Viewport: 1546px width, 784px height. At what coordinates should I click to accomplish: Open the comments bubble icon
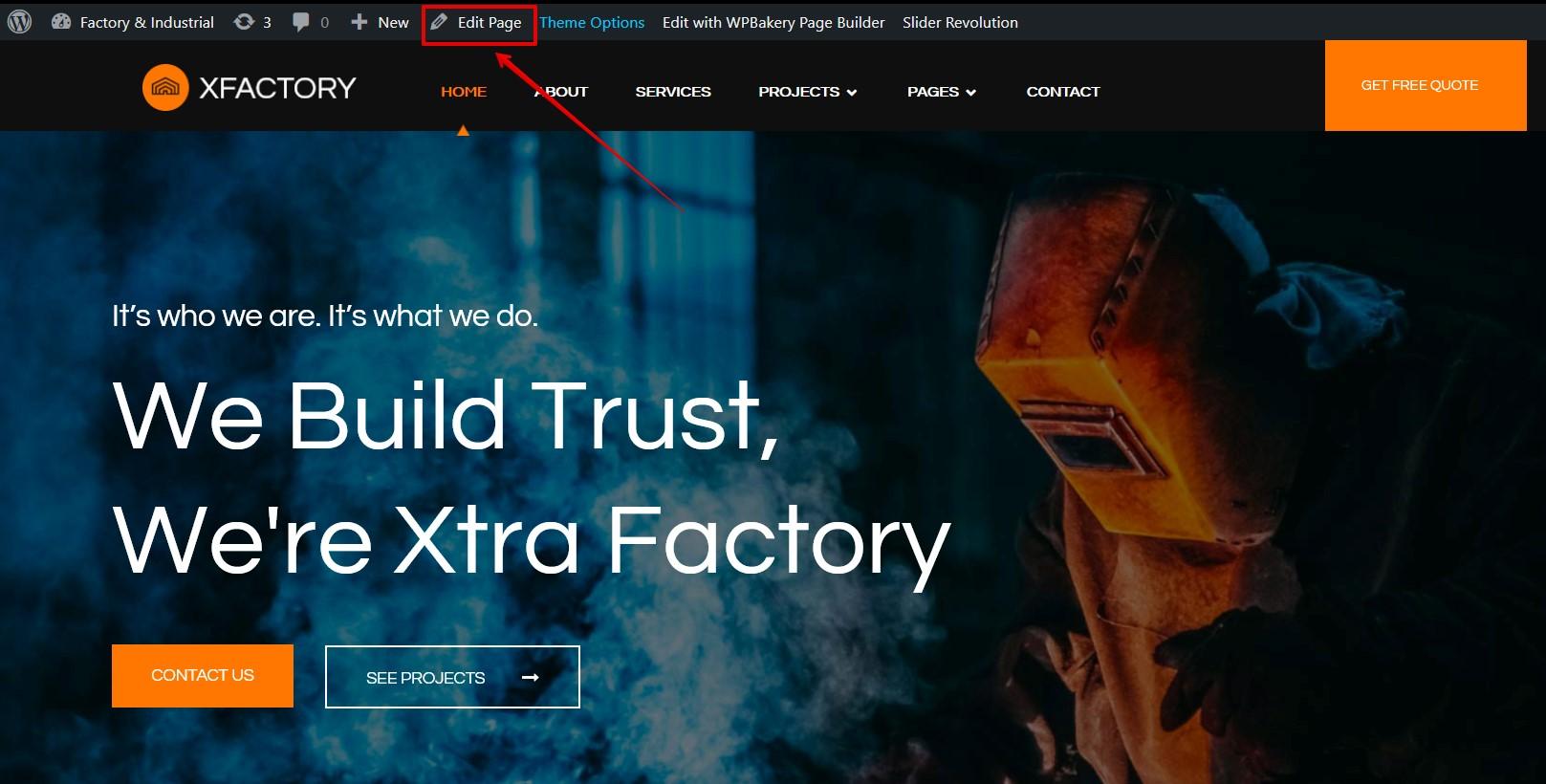pos(301,22)
